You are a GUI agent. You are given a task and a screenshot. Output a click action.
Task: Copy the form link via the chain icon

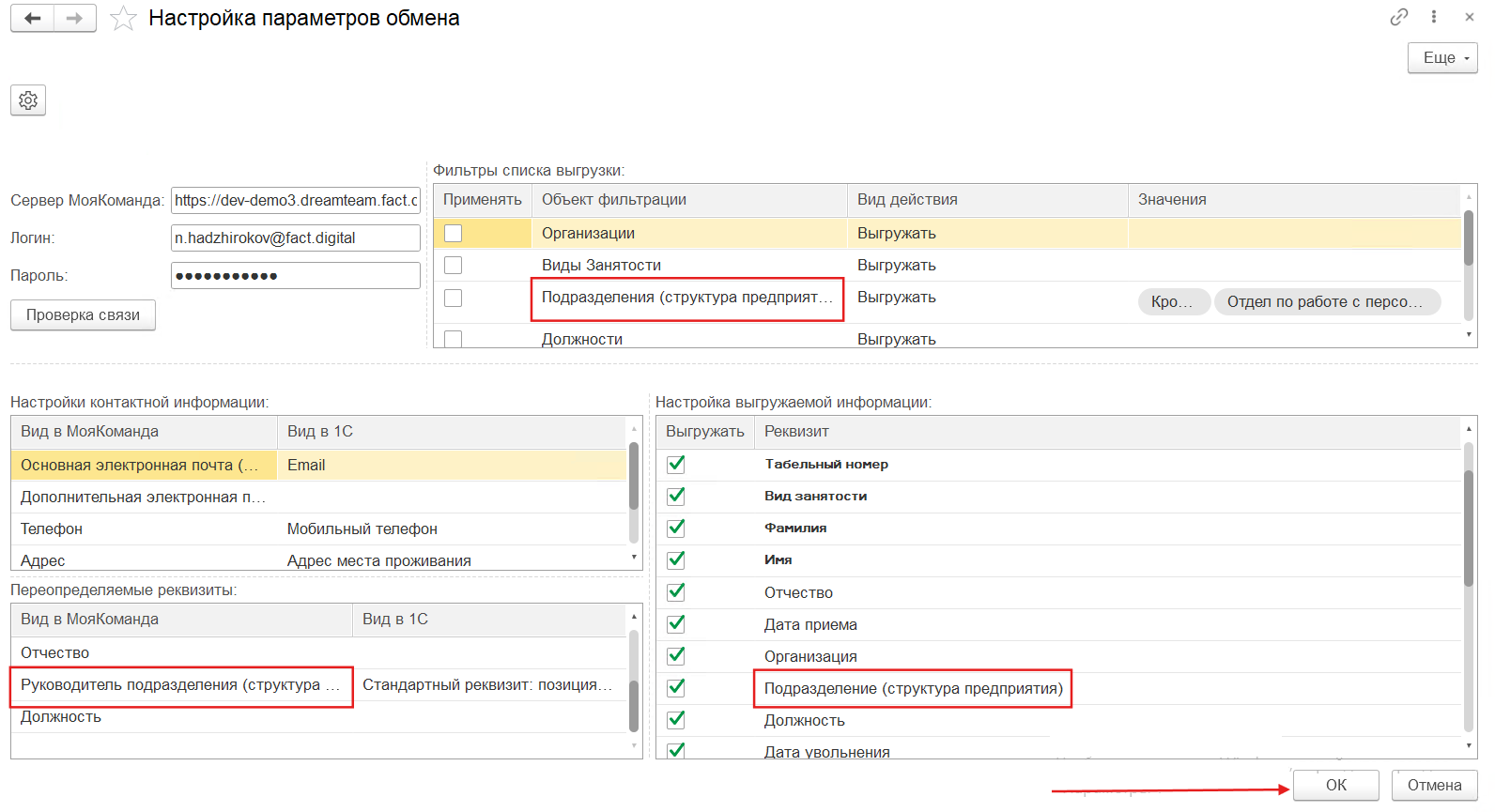(x=1399, y=17)
